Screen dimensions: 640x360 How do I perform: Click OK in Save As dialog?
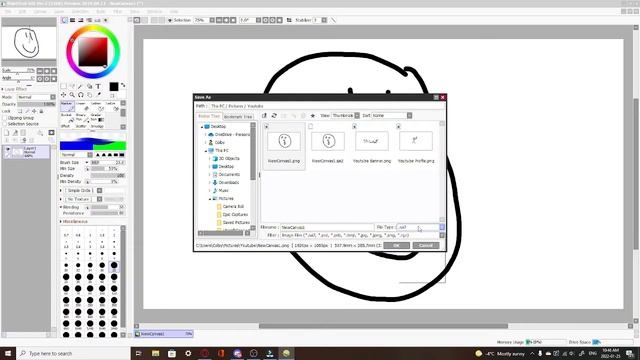pyautogui.click(x=396, y=245)
